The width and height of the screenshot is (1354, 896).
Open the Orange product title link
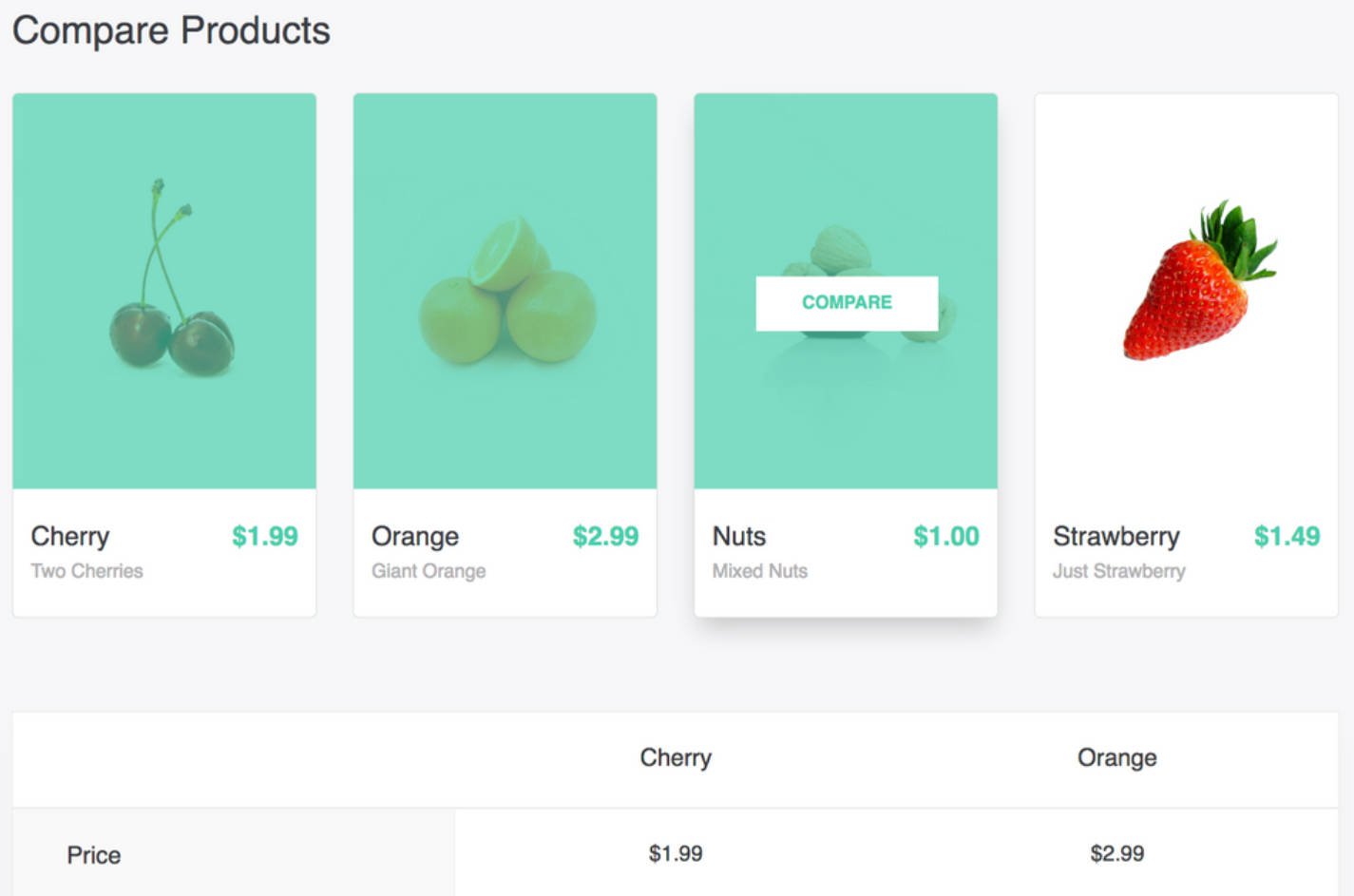coord(415,536)
